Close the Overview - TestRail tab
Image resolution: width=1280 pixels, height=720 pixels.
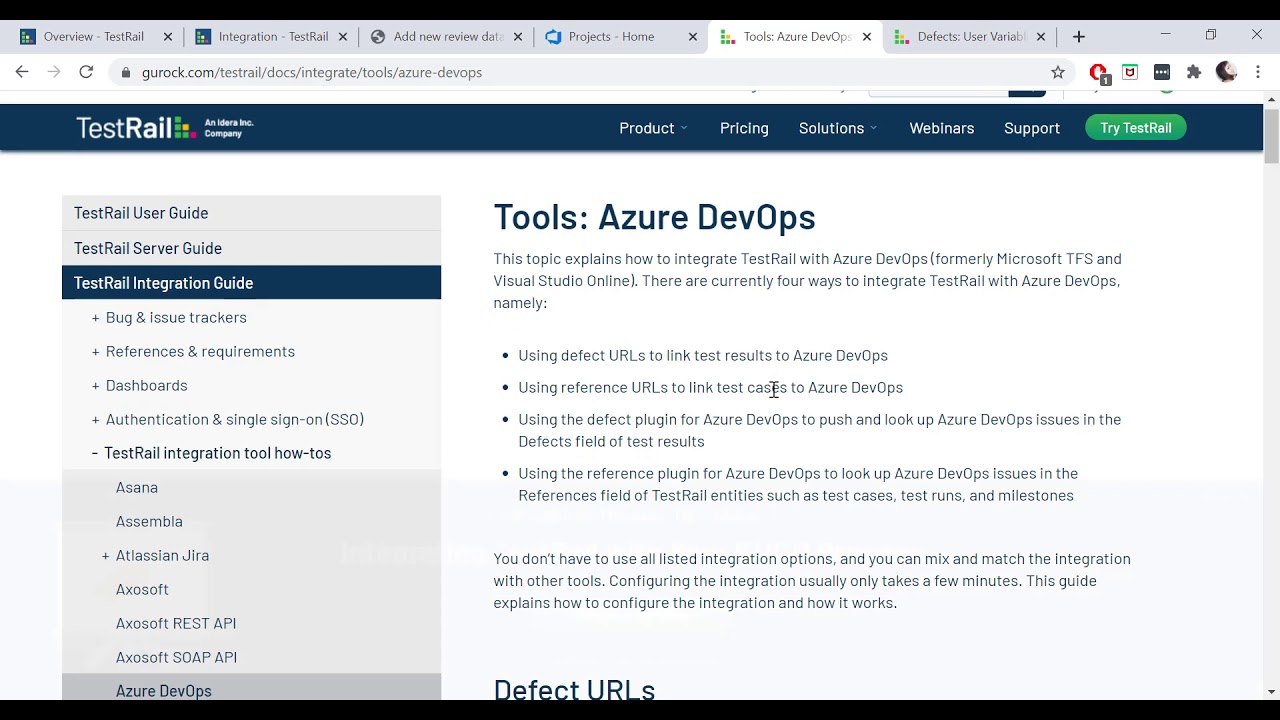[168, 37]
